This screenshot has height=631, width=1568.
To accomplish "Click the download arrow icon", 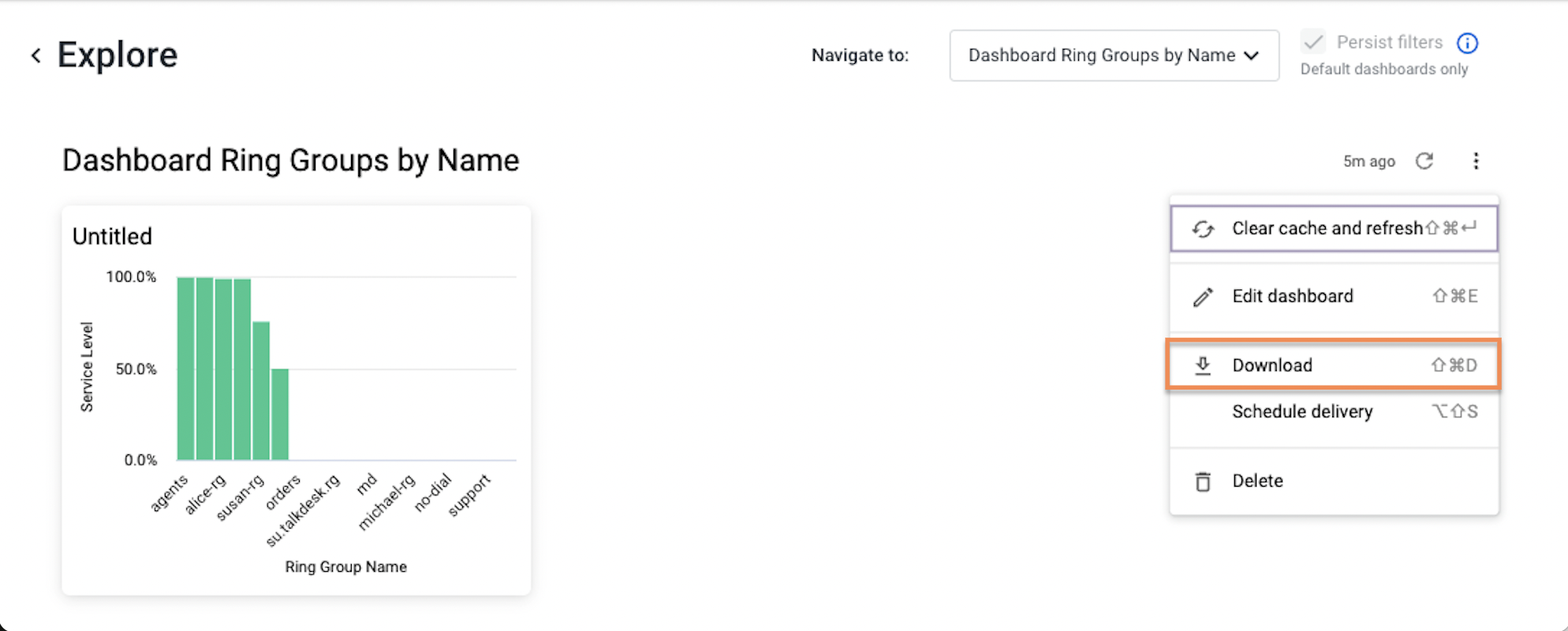I will coord(1203,366).
